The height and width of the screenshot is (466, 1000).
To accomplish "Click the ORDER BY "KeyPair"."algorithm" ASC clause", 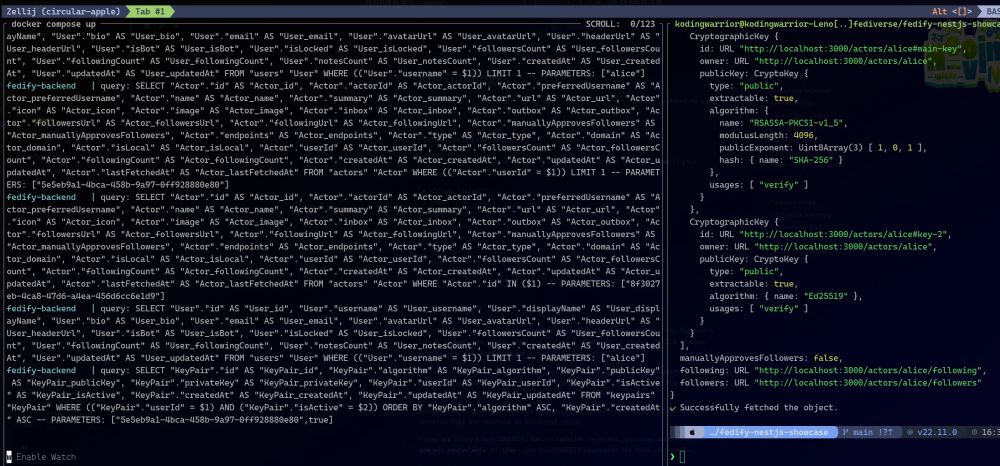I will click(467, 407).
